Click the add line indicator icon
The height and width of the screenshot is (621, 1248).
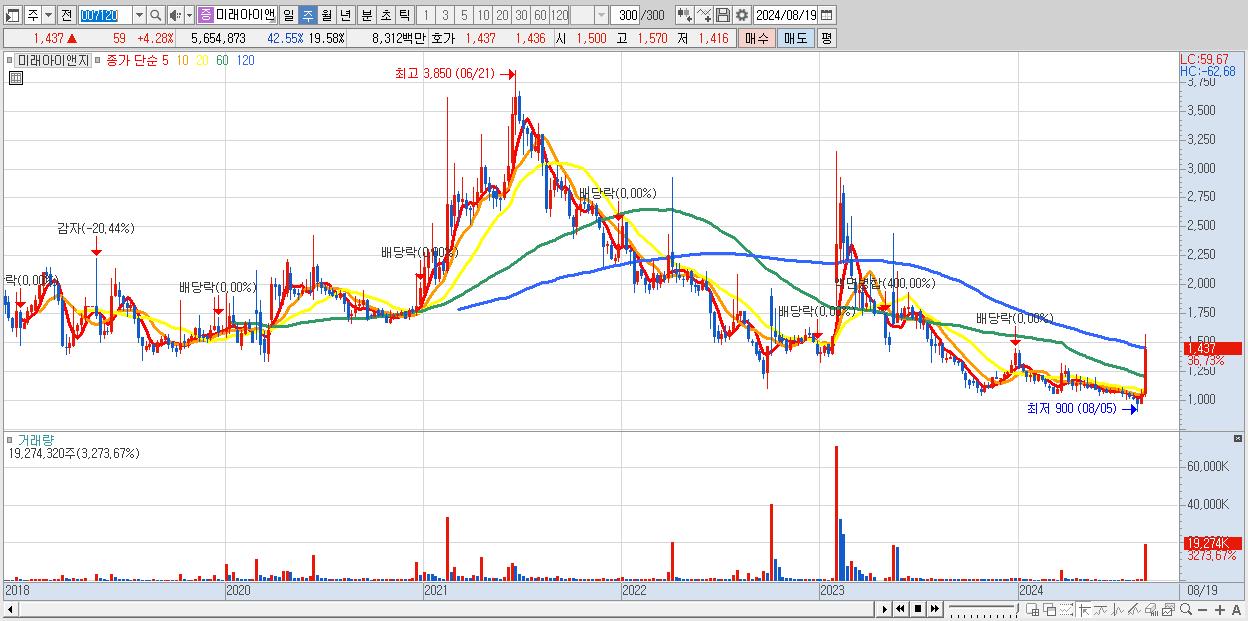(704, 15)
